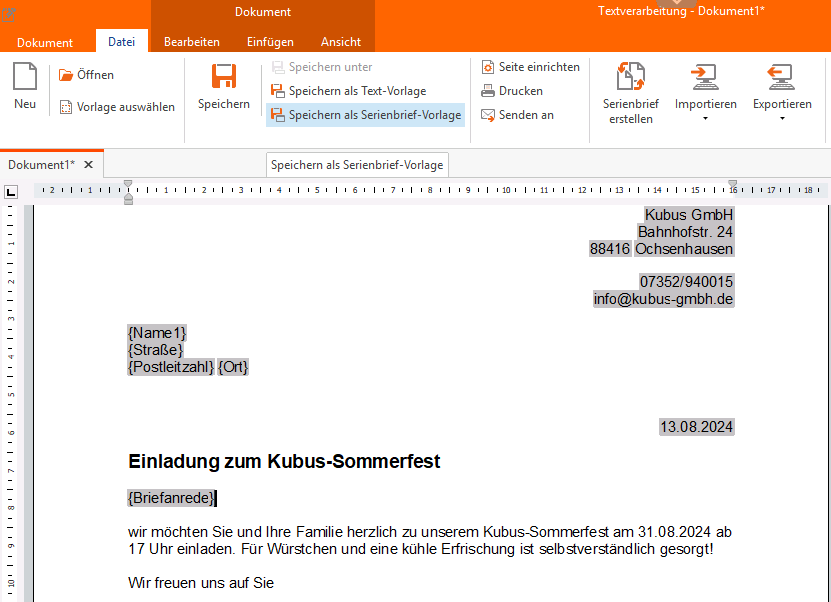Click the Vorlage auswählen icon
The height and width of the screenshot is (602, 831).
(66, 107)
